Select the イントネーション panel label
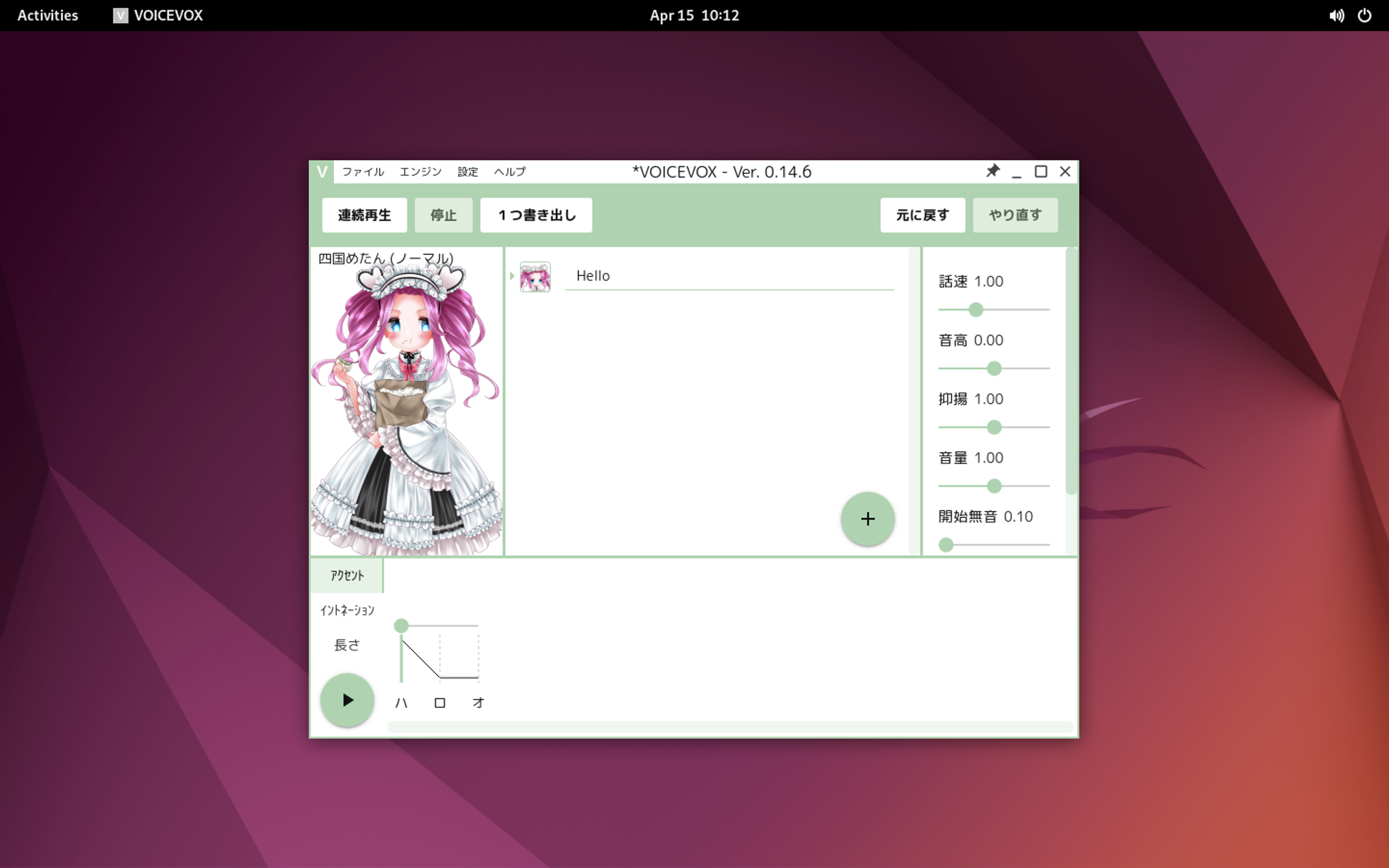The image size is (1389, 868). click(x=347, y=610)
